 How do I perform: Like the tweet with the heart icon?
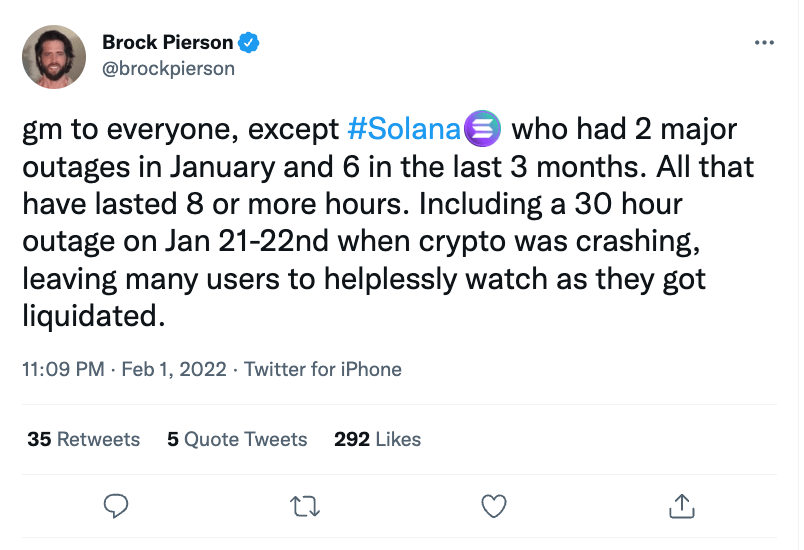(x=494, y=506)
